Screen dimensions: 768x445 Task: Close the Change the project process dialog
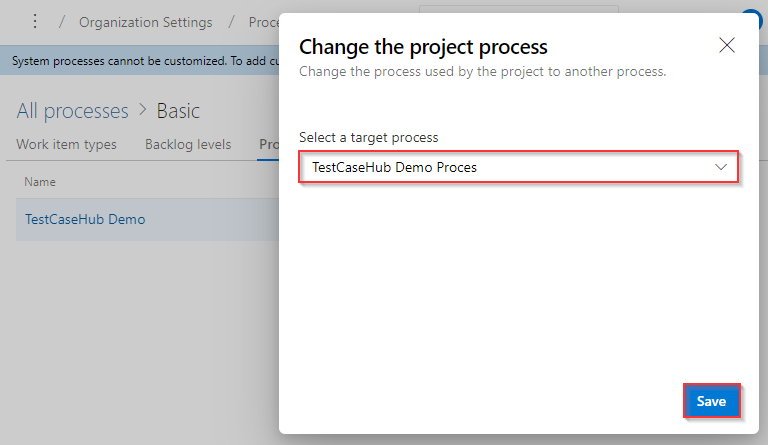point(727,45)
